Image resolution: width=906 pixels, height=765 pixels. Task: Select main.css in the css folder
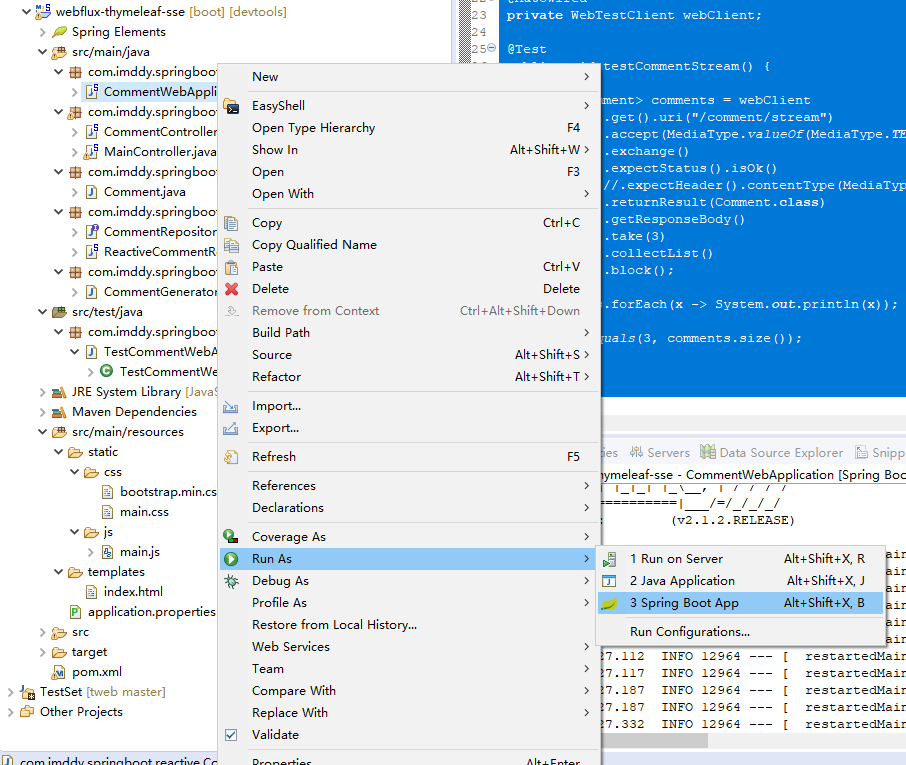(x=144, y=512)
